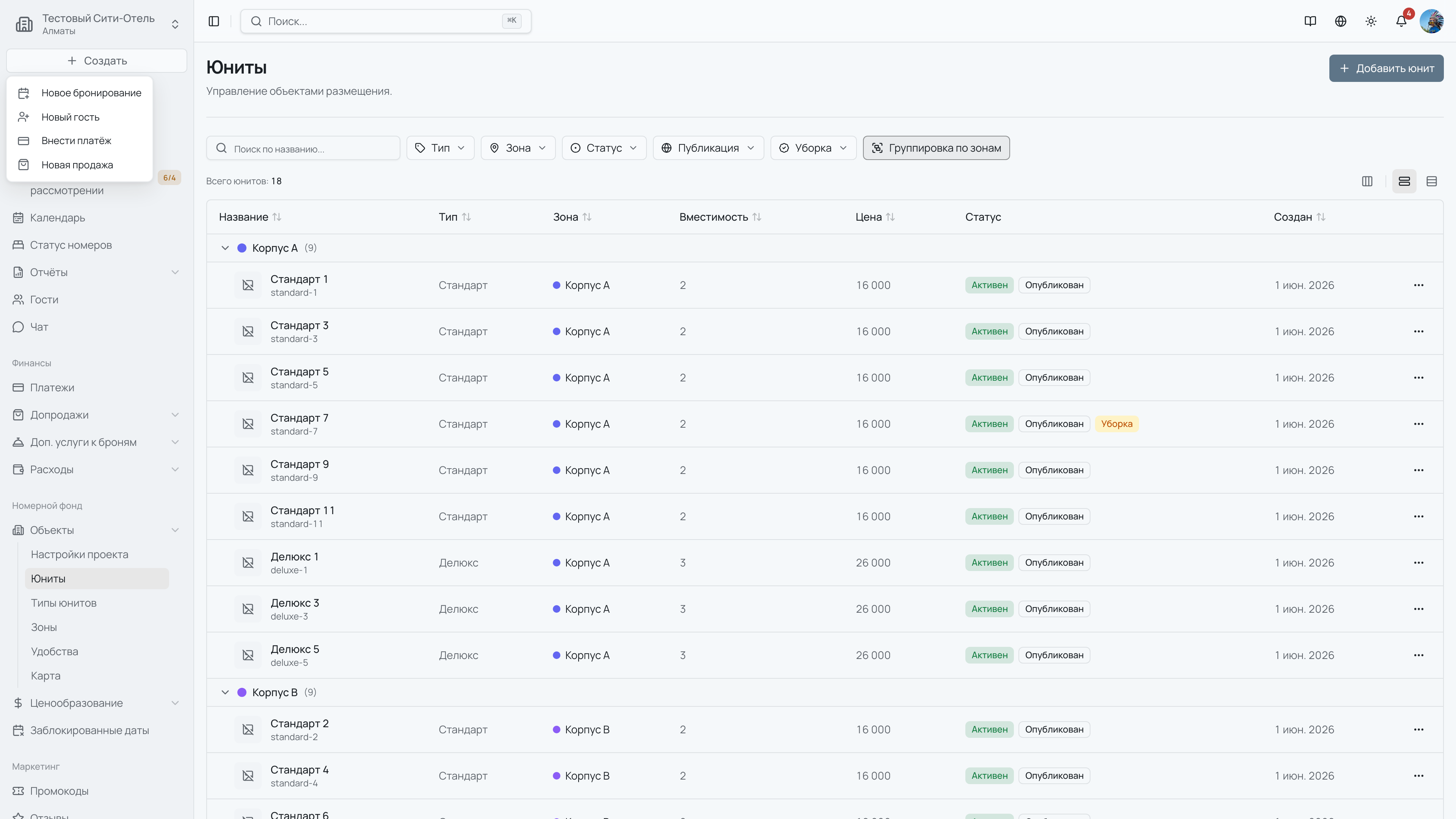Viewport: 1456px width, 819px height.
Task: Click the Уборка badge on Стандарт 7
Action: tap(1116, 424)
